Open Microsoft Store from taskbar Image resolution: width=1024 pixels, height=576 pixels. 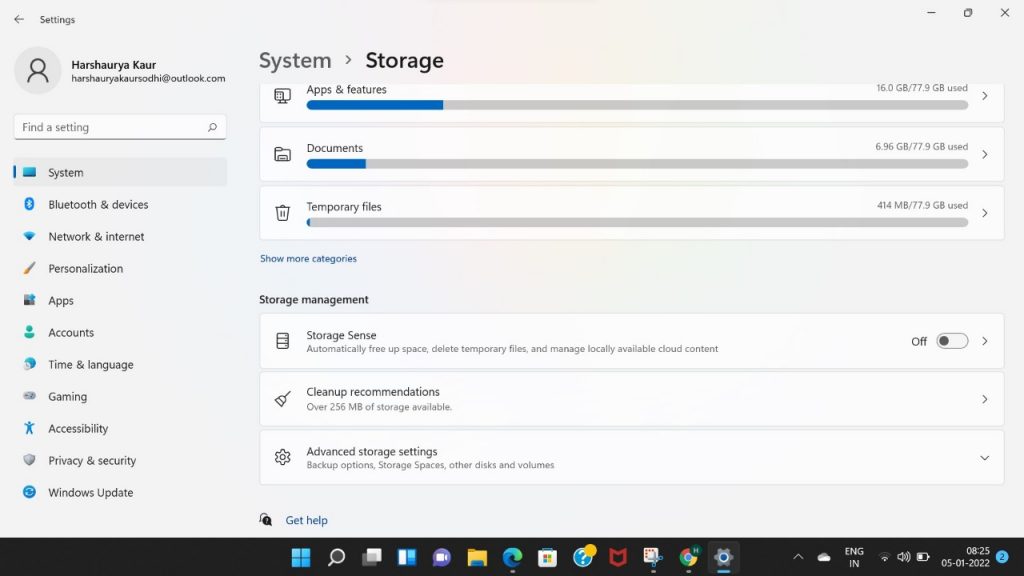[x=547, y=558]
